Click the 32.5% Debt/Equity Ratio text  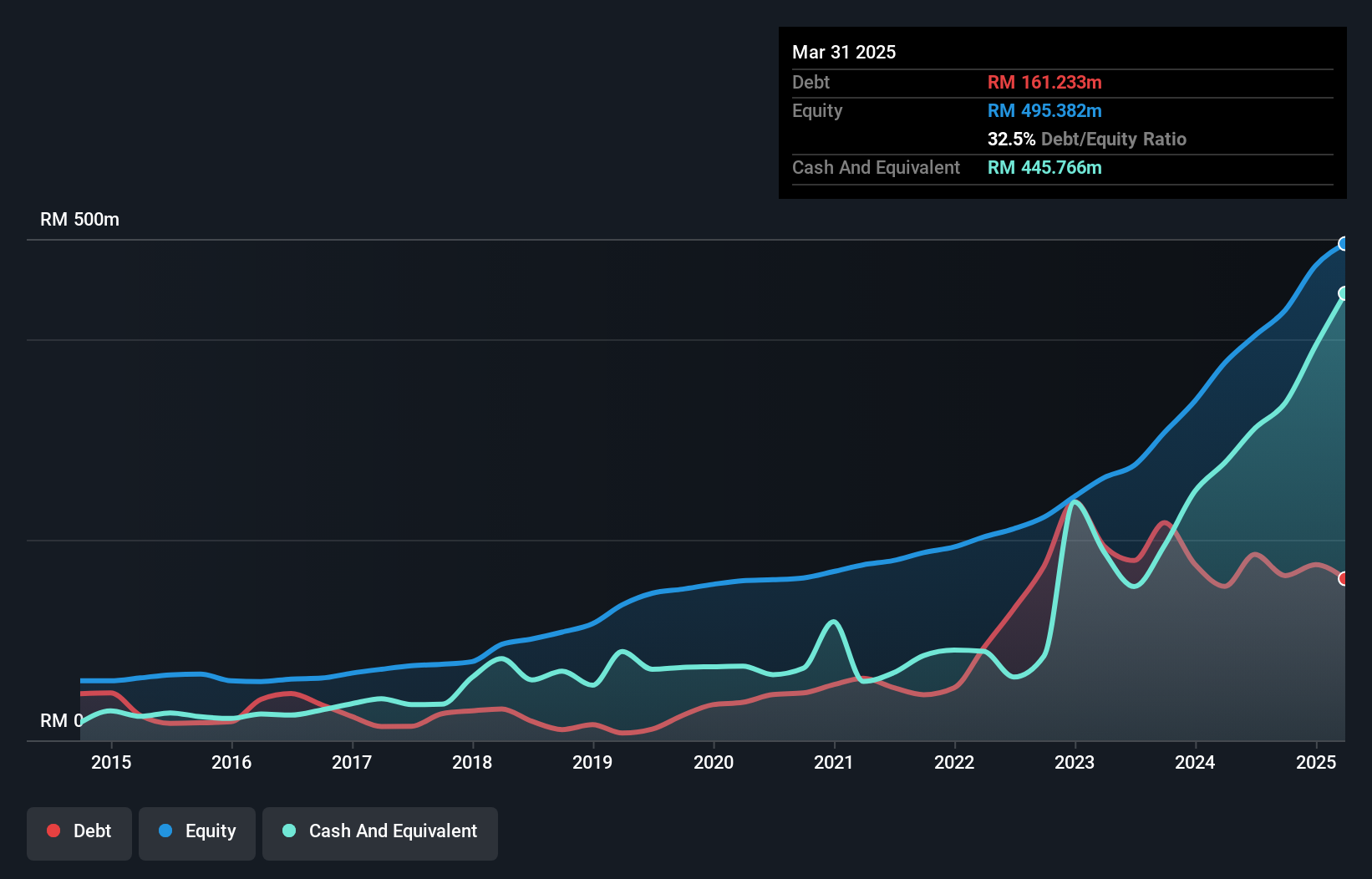coord(1087,140)
